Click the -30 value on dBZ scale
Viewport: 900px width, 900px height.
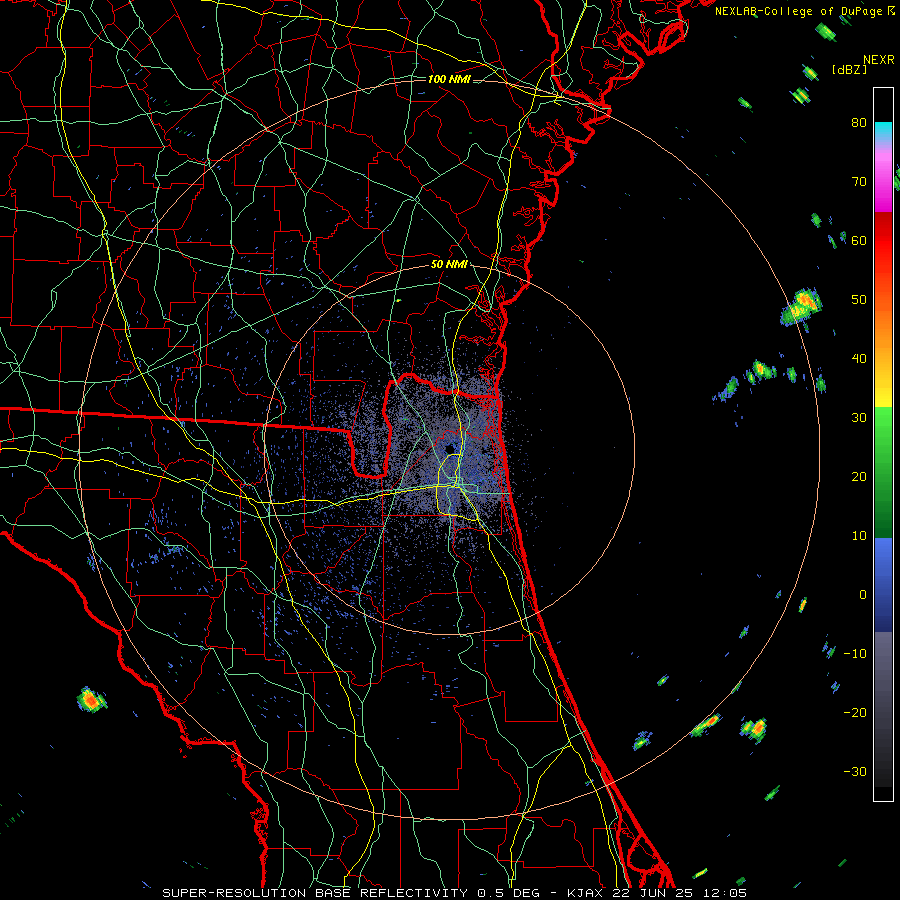coord(855,771)
